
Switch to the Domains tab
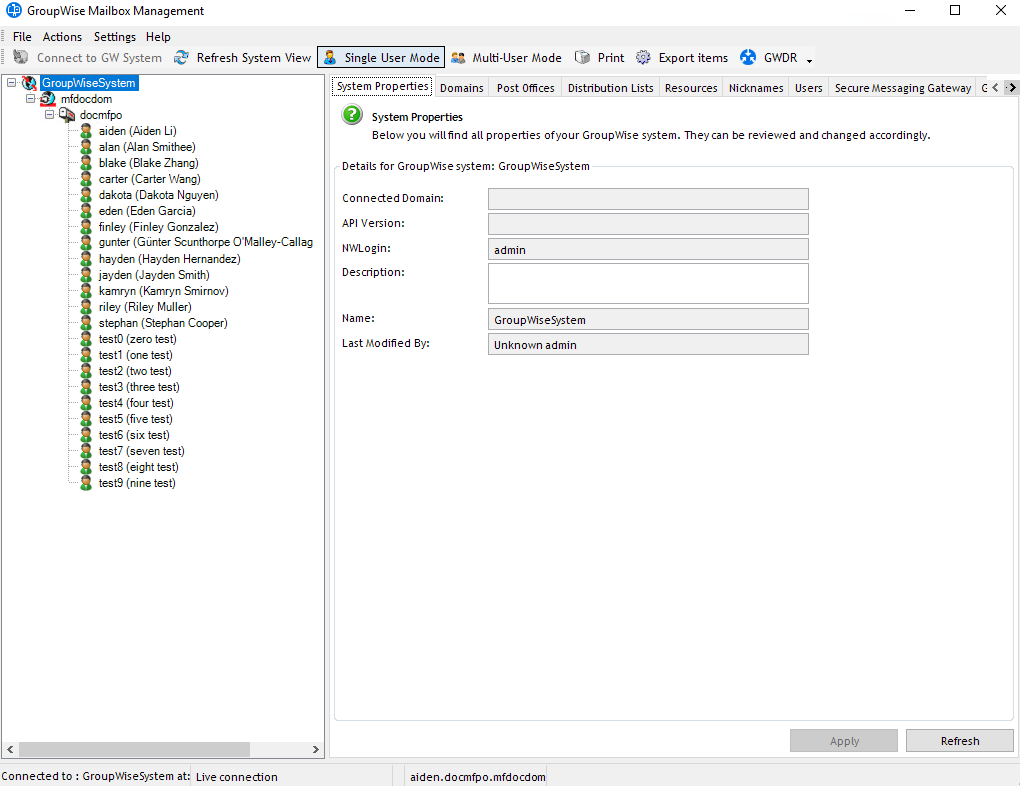(462, 88)
